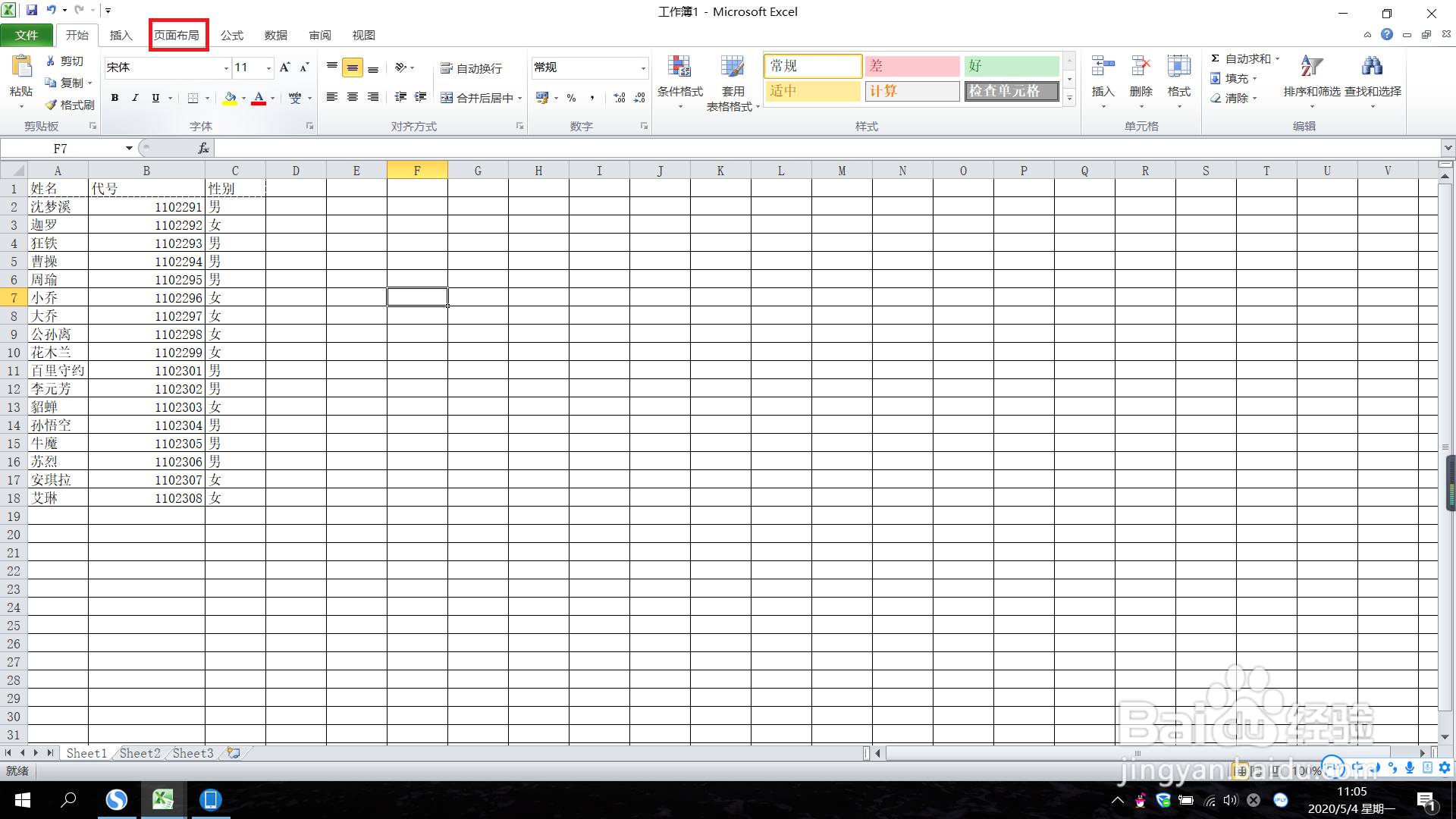The width and height of the screenshot is (1456, 819).
Task: Select cell B2 containing 1102291
Action: tap(146, 207)
